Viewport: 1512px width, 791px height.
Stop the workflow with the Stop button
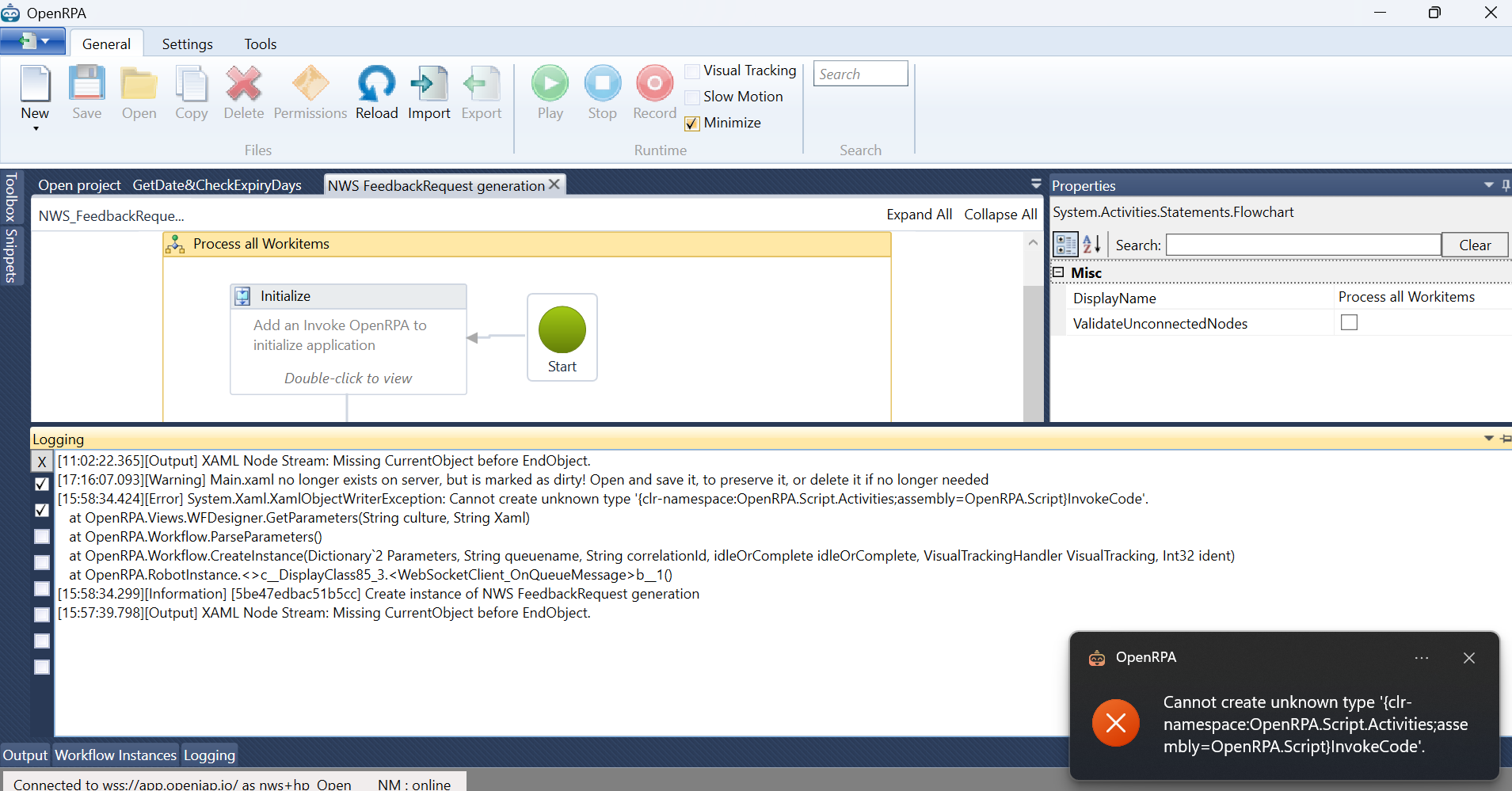[603, 83]
